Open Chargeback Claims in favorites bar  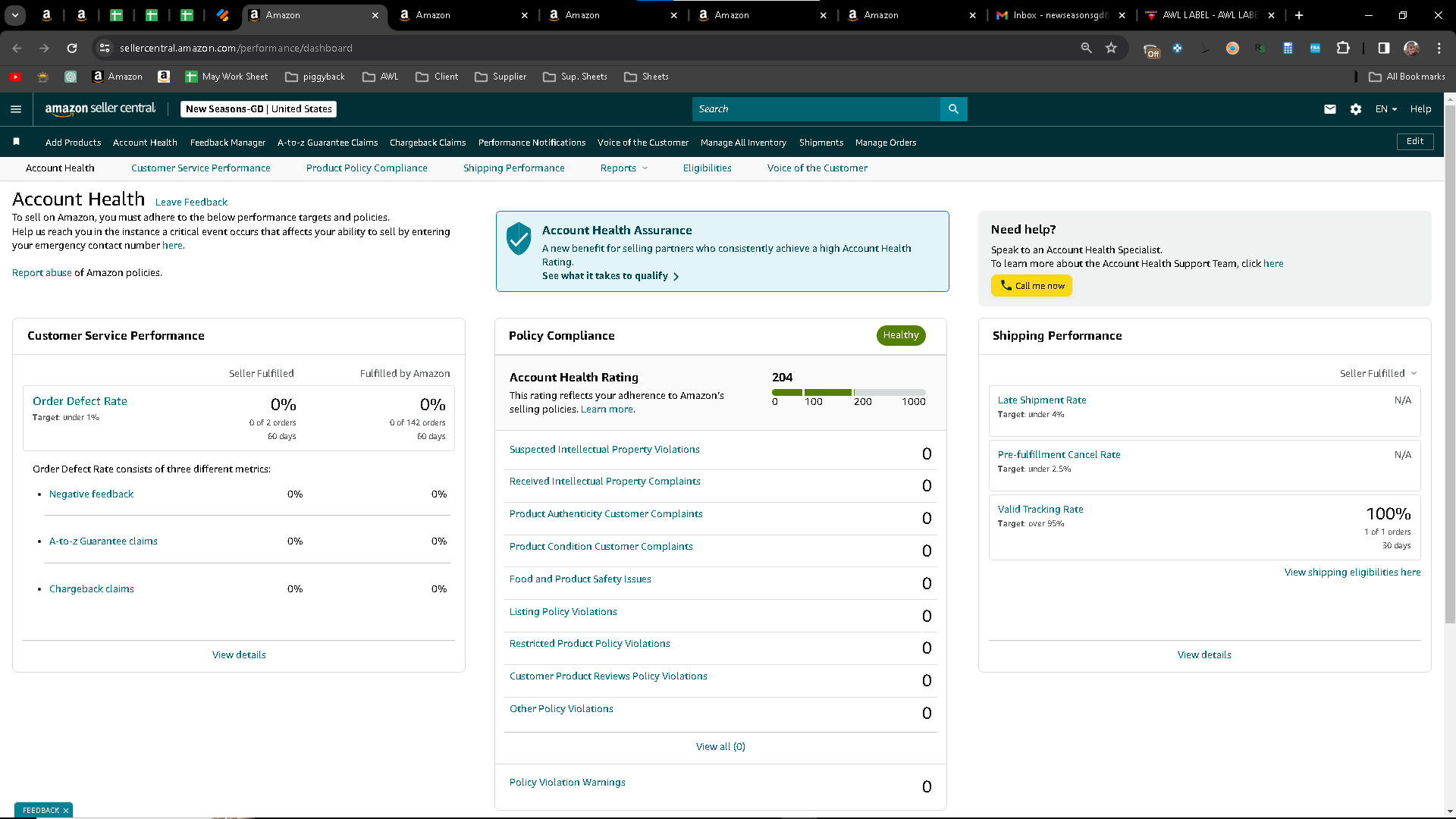point(428,143)
